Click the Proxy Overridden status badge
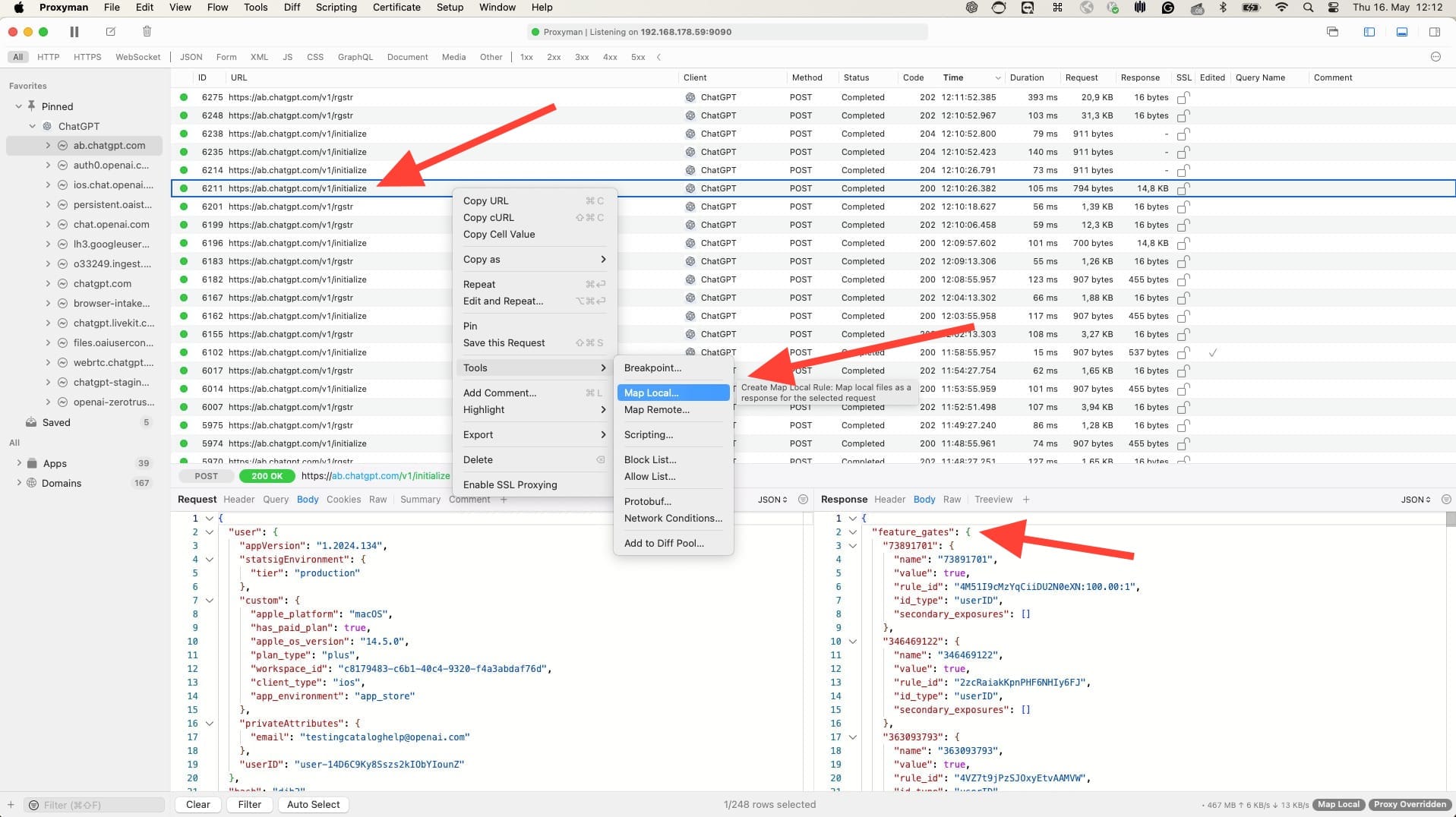This screenshot has height=817, width=1456. (x=1409, y=804)
